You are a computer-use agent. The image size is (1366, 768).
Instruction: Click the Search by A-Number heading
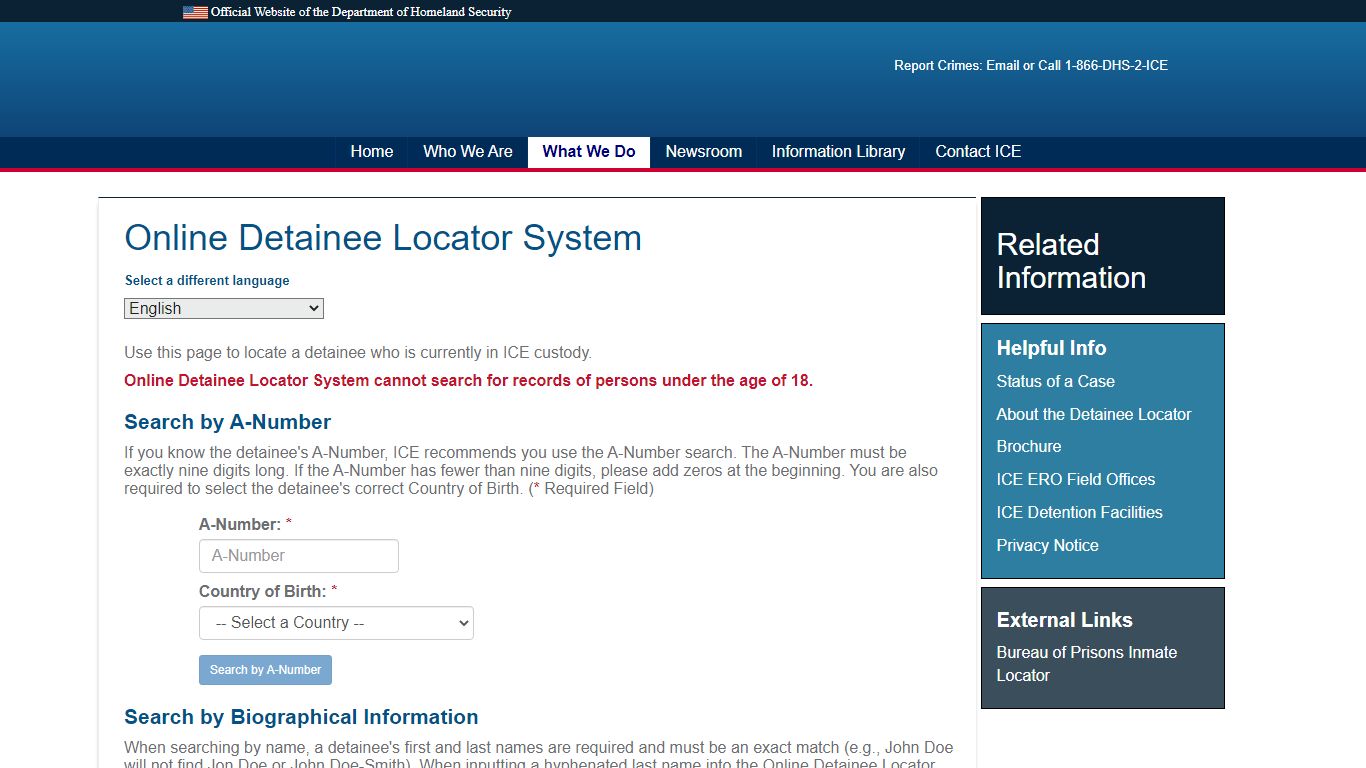pyautogui.click(x=227, y=422)
